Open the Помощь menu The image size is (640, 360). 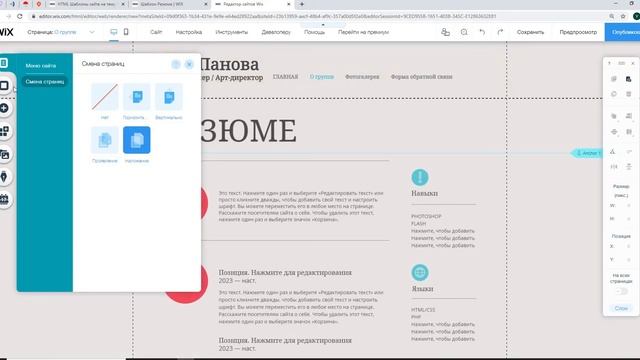(314, 32)
